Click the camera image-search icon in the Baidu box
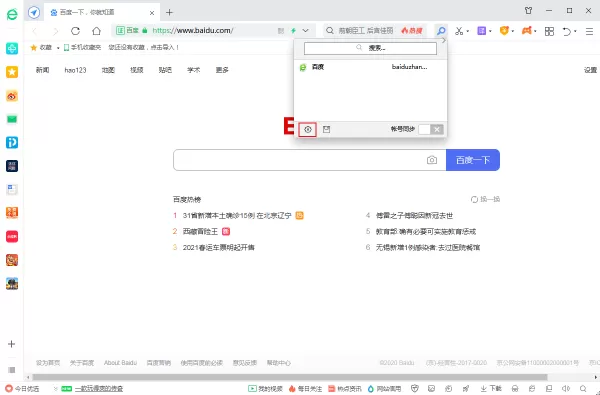 [432, 160]
